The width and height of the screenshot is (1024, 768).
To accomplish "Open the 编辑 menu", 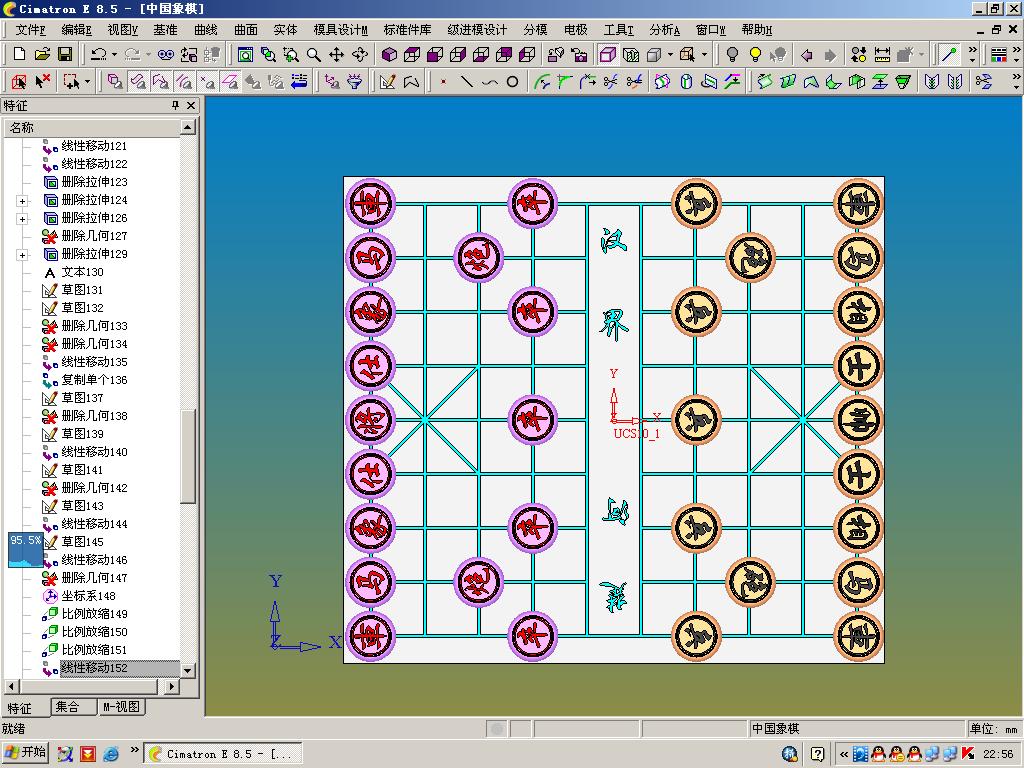I will [x=76, y=30].
